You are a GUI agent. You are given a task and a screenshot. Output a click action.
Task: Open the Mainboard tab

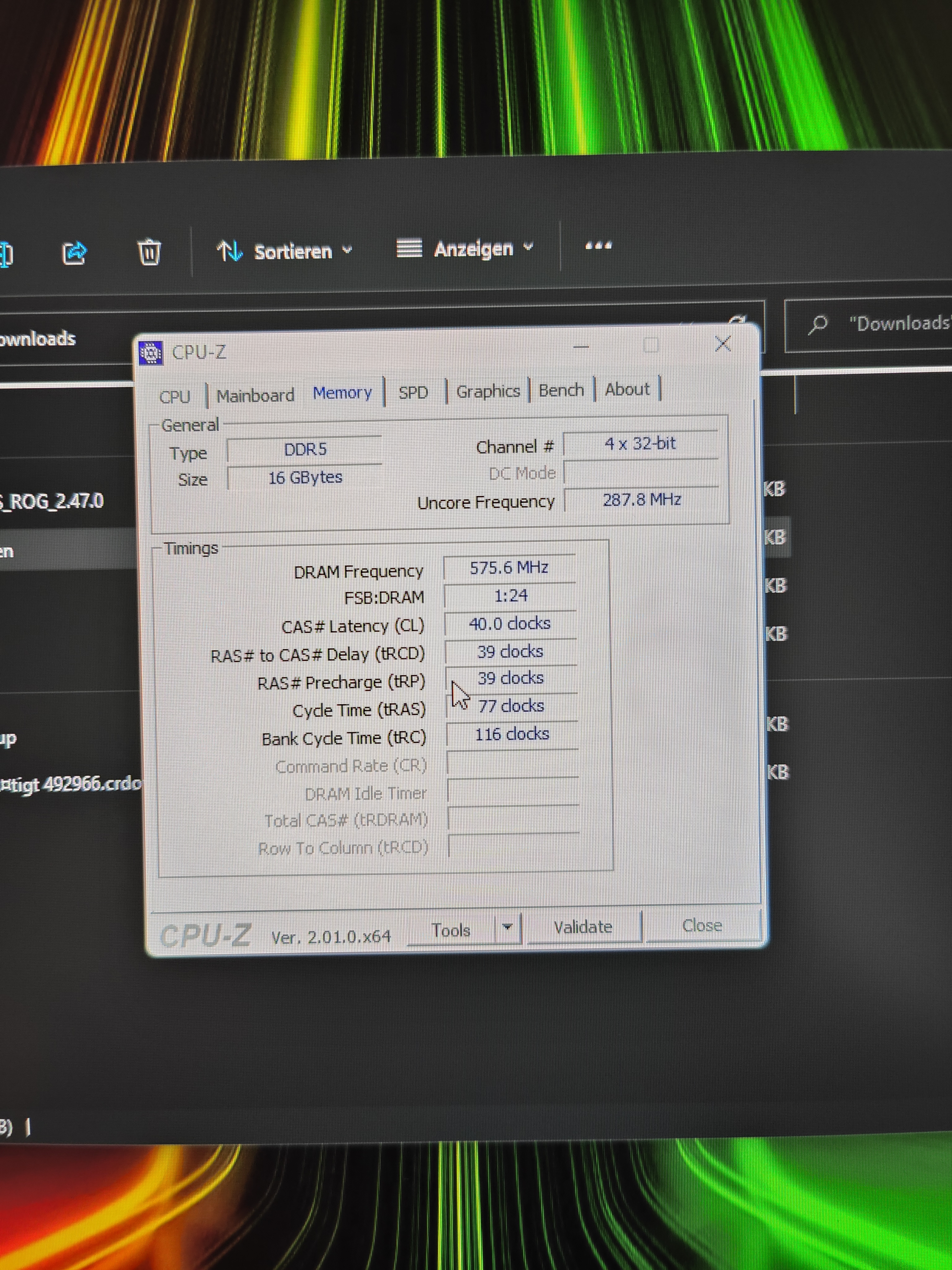point(255,396)
